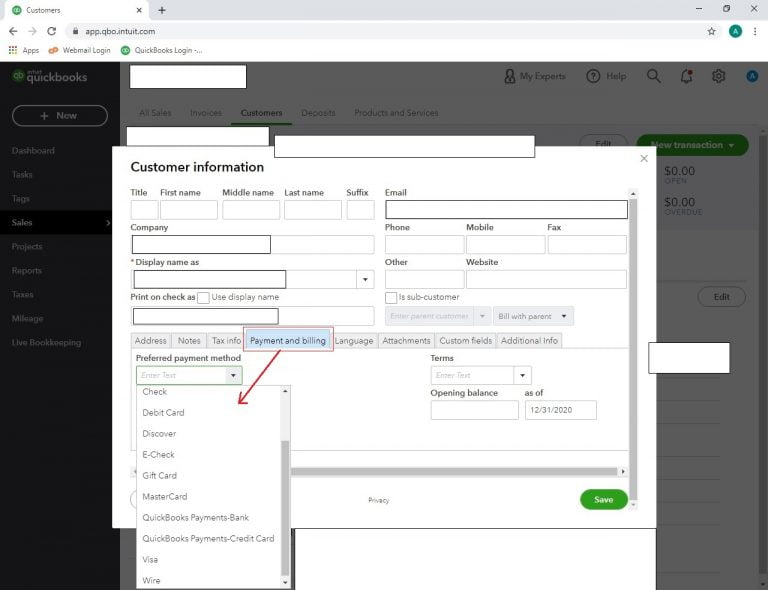Expand the parent customer dropdown
The width and height of the screenshot is (768, 590).
click(482, 316)
